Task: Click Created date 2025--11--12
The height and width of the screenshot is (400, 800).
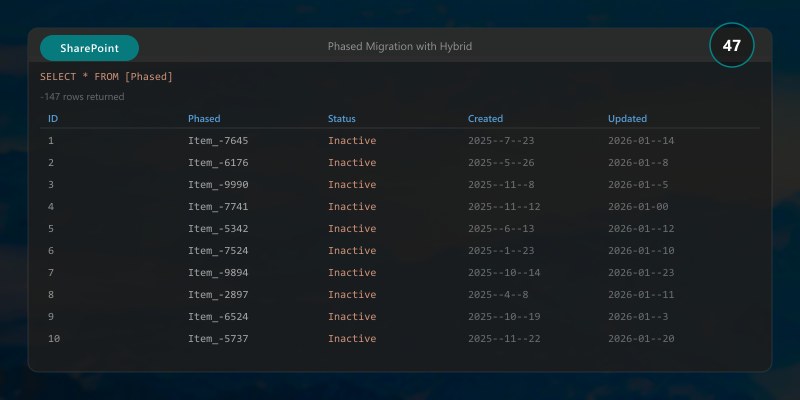Action: click(504, 206)
